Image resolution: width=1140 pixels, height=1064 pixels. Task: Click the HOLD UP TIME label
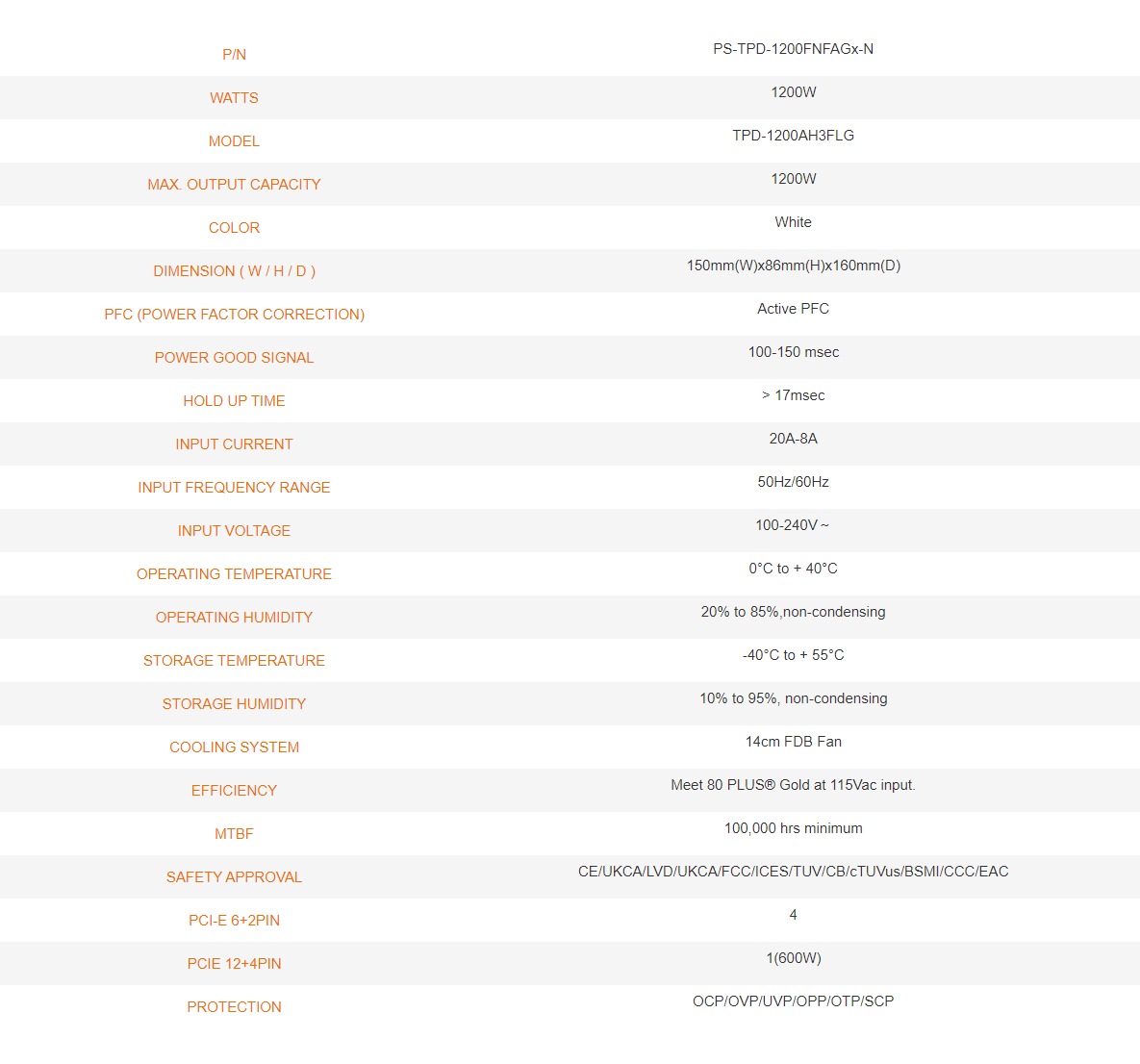(x=234, y=401)
